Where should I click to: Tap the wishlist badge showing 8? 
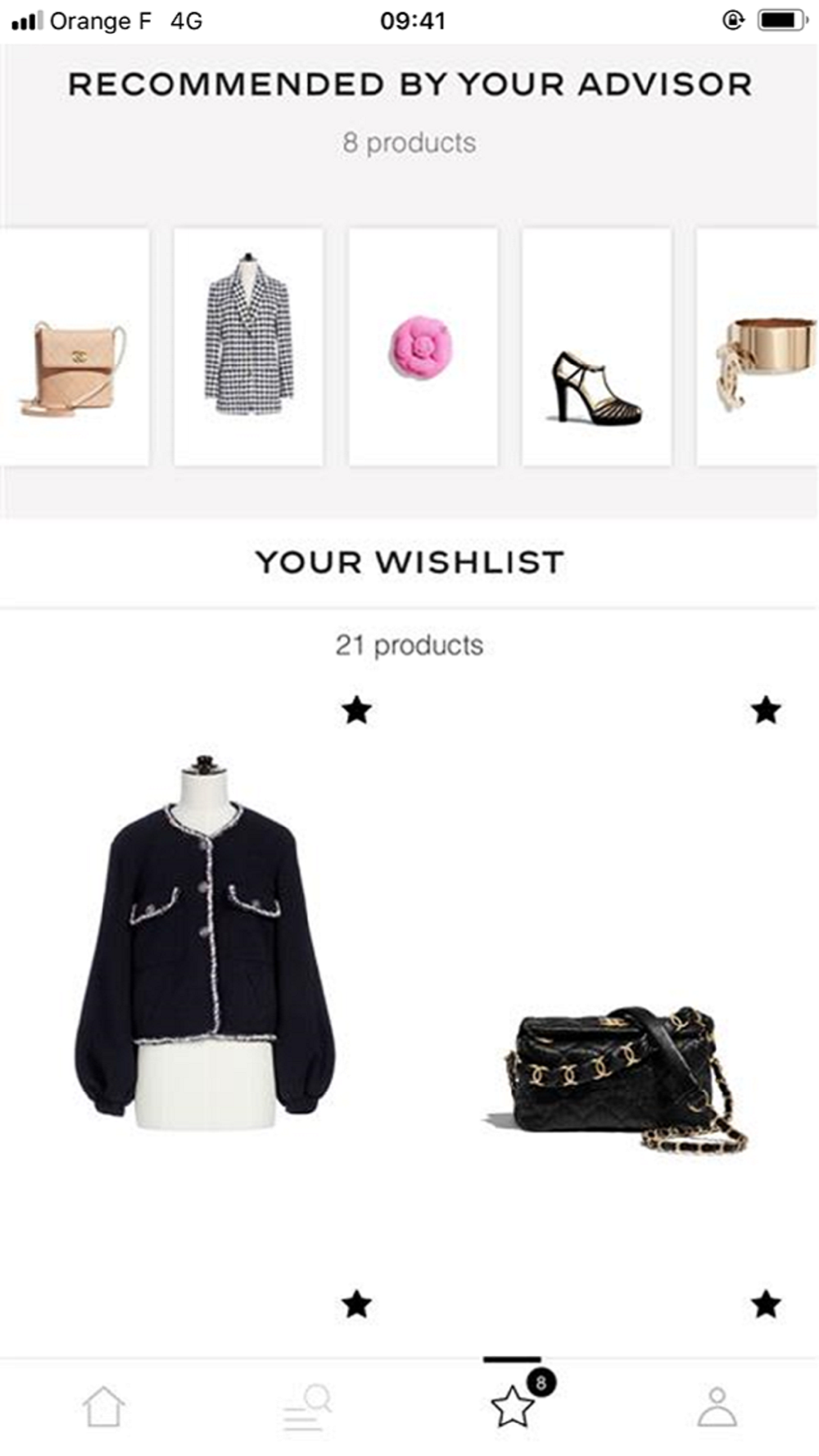[541, 1383]
